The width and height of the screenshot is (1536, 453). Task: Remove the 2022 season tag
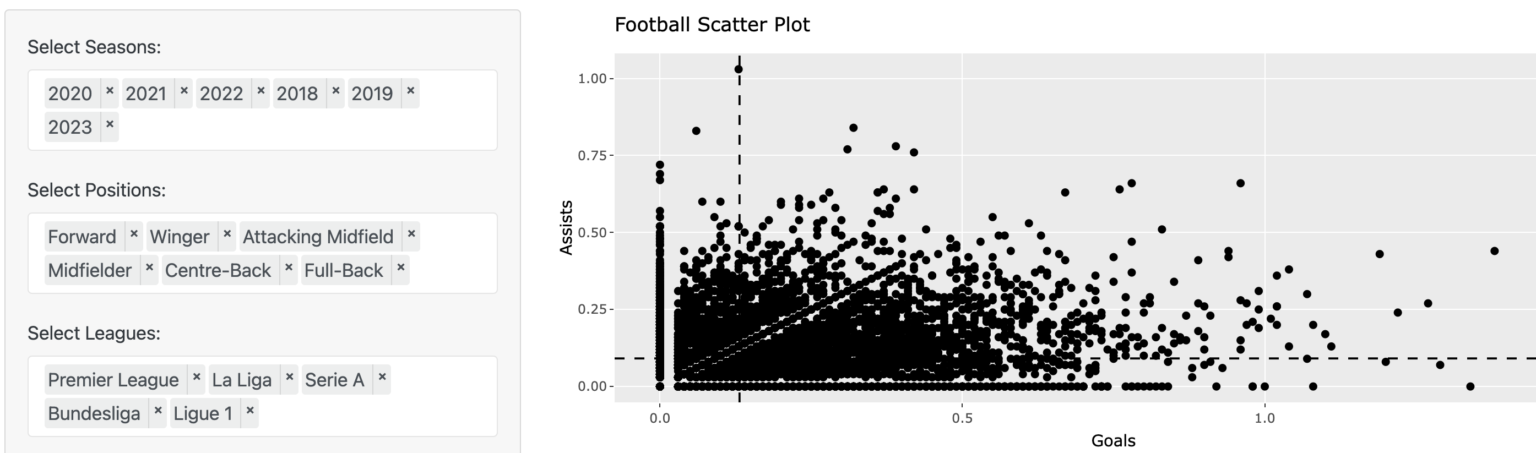pos(261,91)
